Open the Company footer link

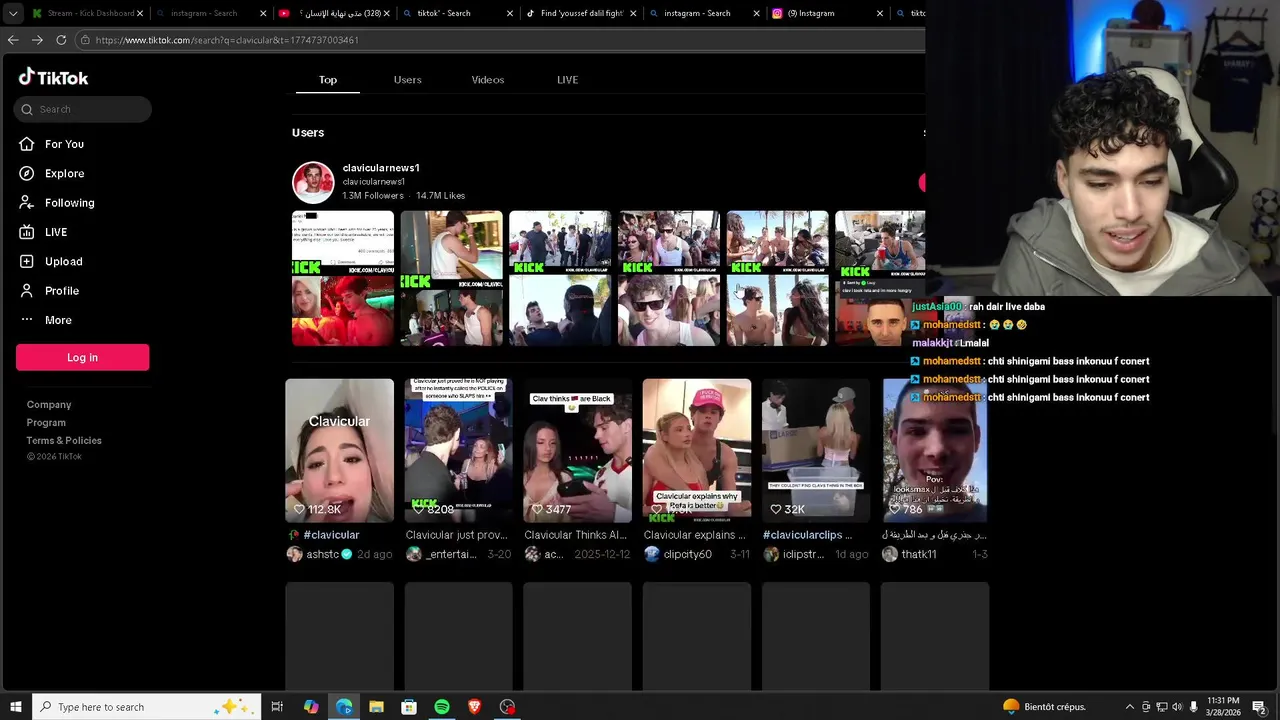(49, 405)
